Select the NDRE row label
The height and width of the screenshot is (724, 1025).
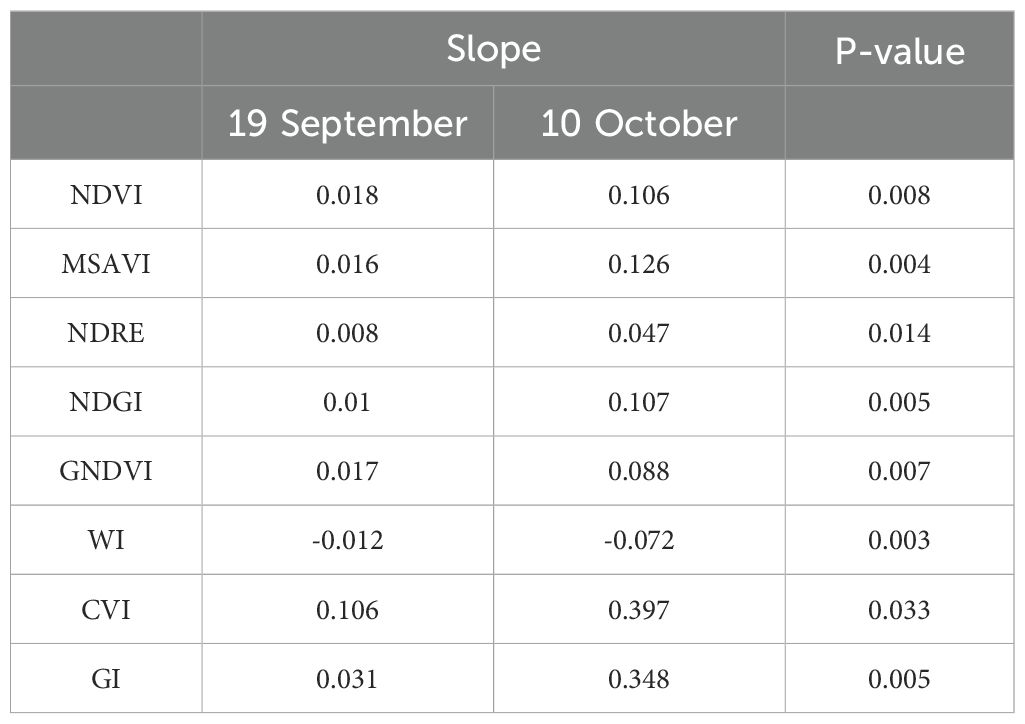click(x=106, y=333)
